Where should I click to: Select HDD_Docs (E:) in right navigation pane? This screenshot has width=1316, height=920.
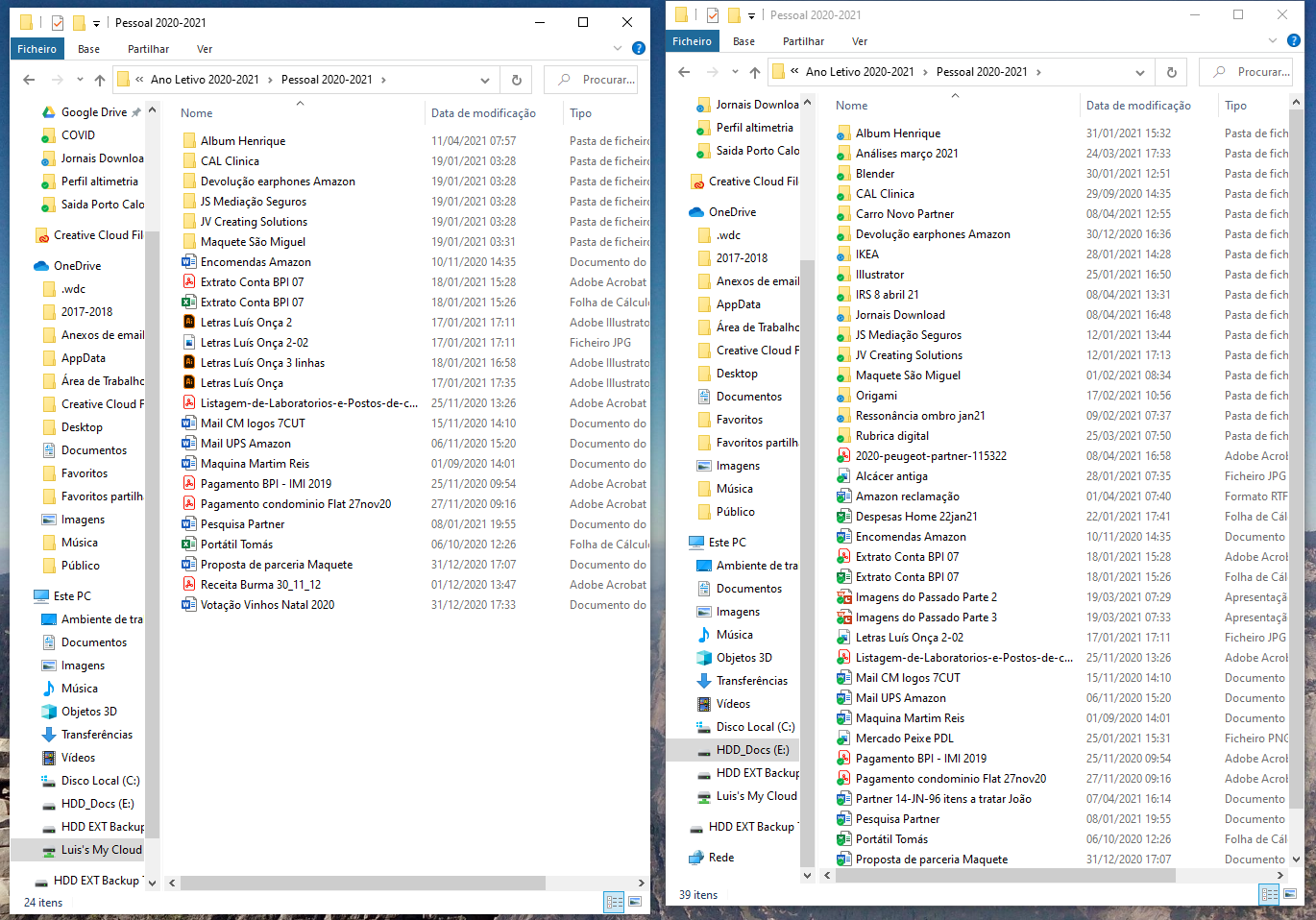(x=752, y=750)
